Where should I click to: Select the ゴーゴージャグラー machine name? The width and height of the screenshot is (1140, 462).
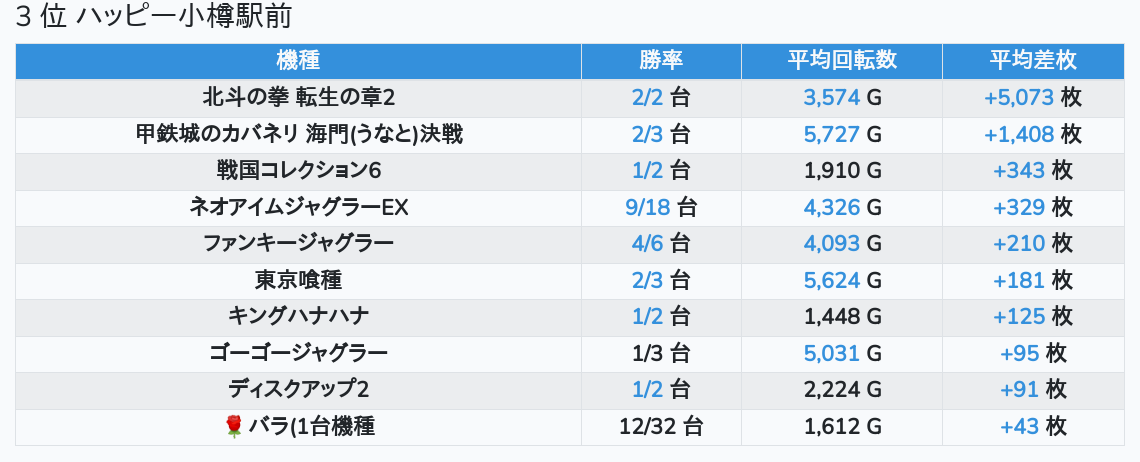298,354
